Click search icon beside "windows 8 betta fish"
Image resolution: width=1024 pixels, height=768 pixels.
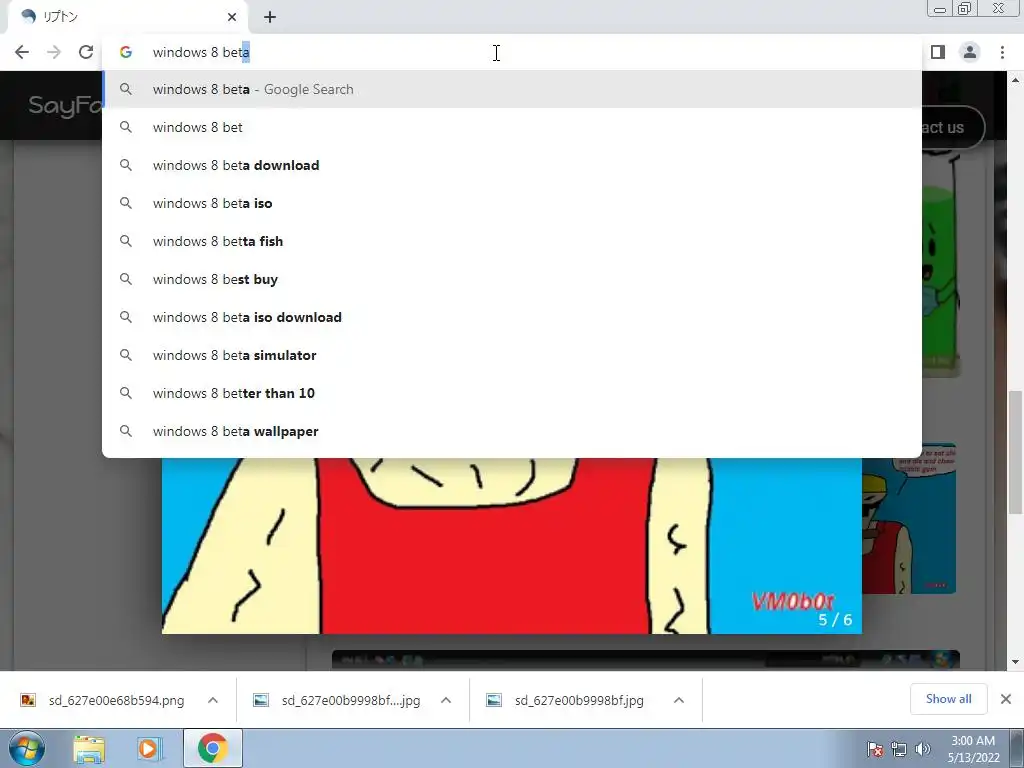pos(125,241)
